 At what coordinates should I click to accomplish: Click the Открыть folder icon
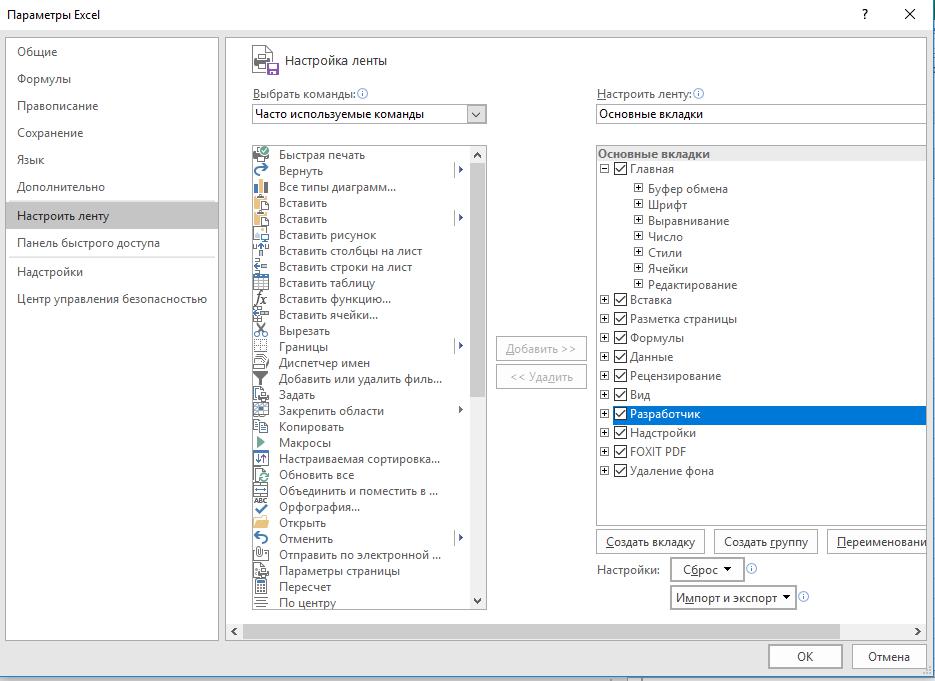click(x=261, y=523)
